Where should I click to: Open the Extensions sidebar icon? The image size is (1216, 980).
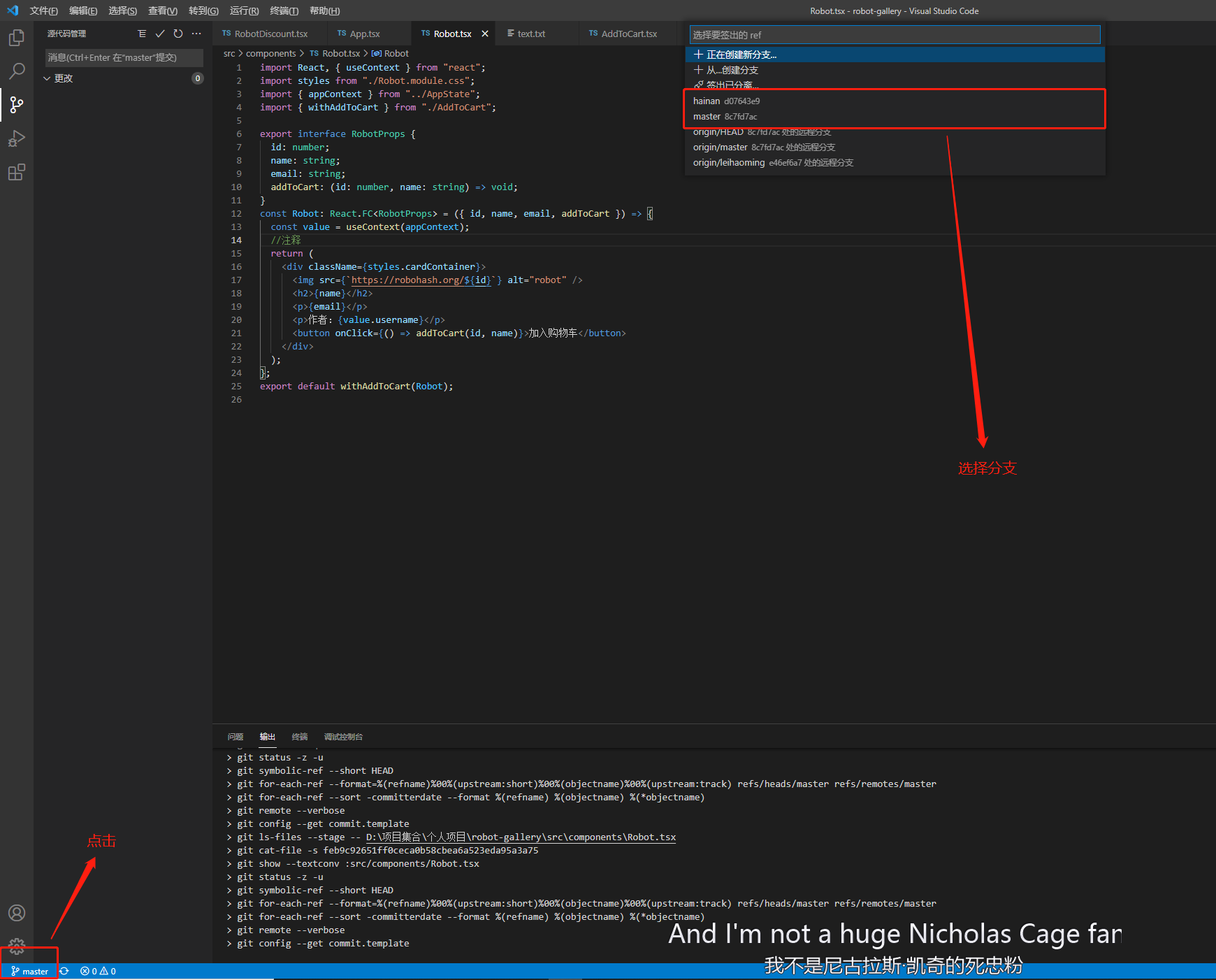tap(17, 172)
